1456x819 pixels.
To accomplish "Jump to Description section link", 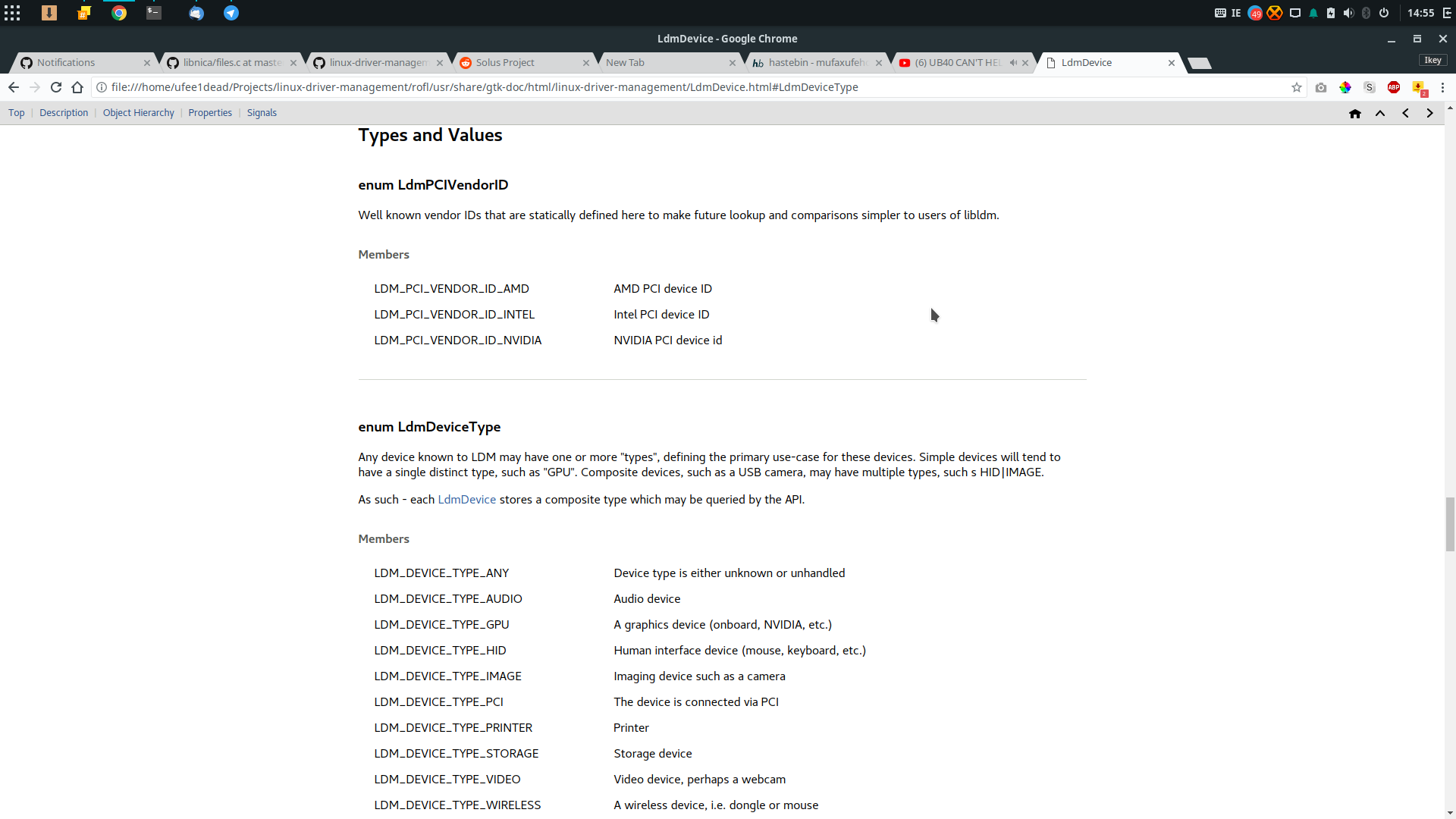I will coord(64,113).
